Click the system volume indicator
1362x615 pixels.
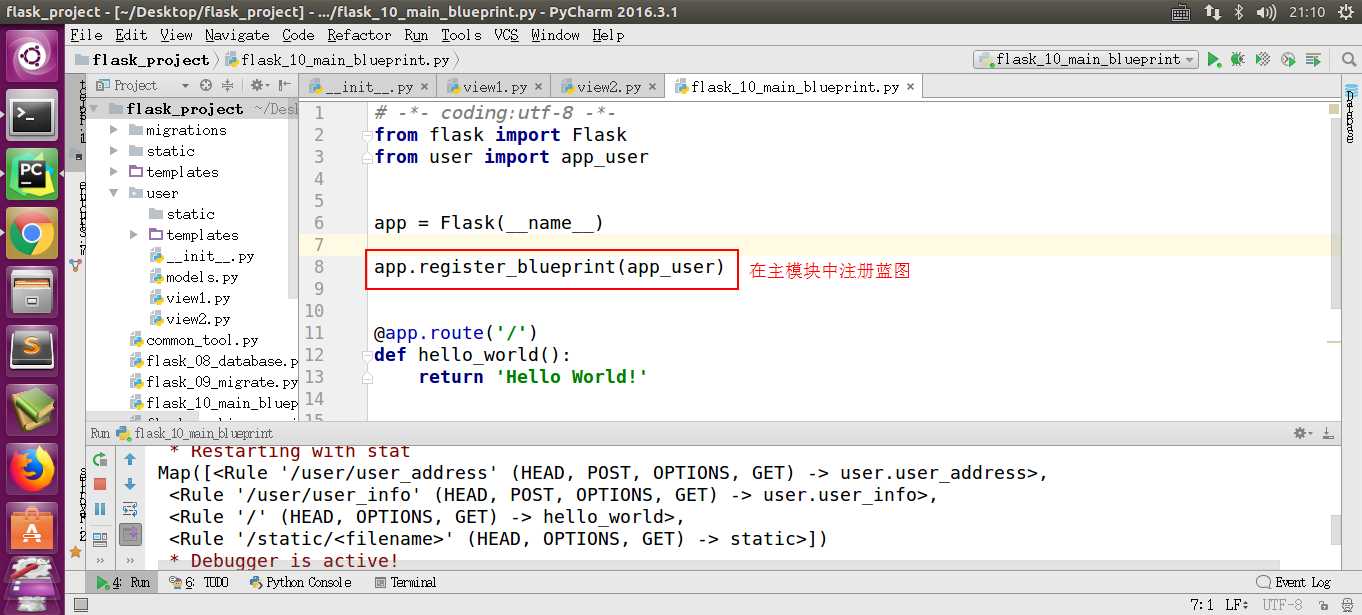1267,12
